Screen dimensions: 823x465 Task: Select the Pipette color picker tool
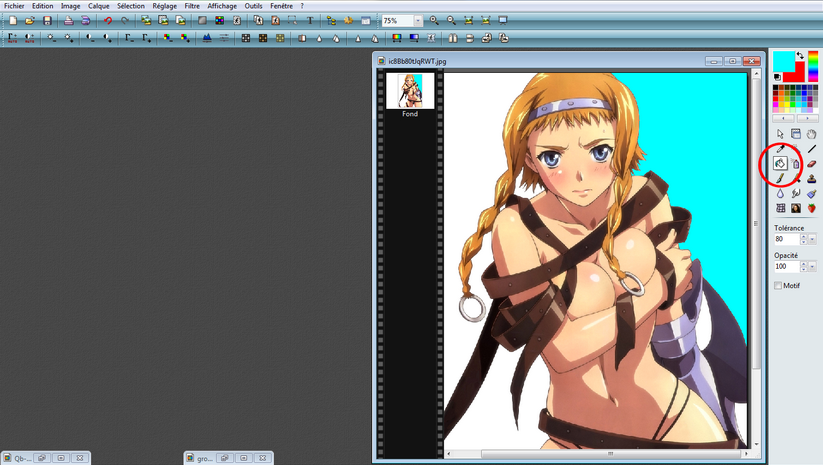point(780,149)
